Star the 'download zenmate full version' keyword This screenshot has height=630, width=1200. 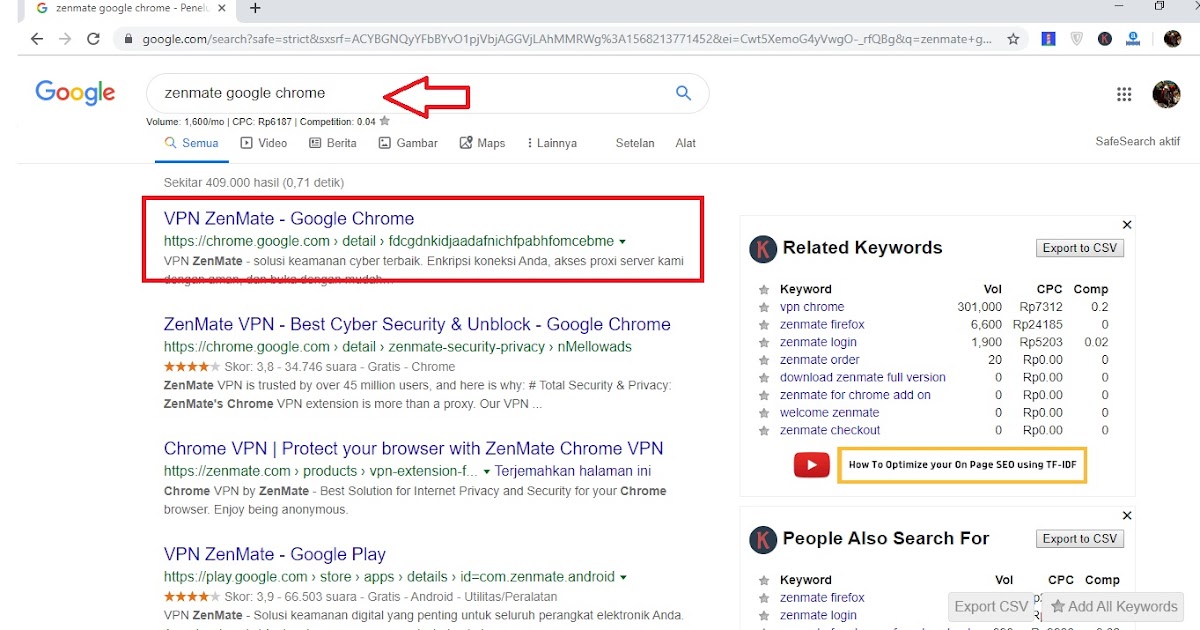[764, 378]
